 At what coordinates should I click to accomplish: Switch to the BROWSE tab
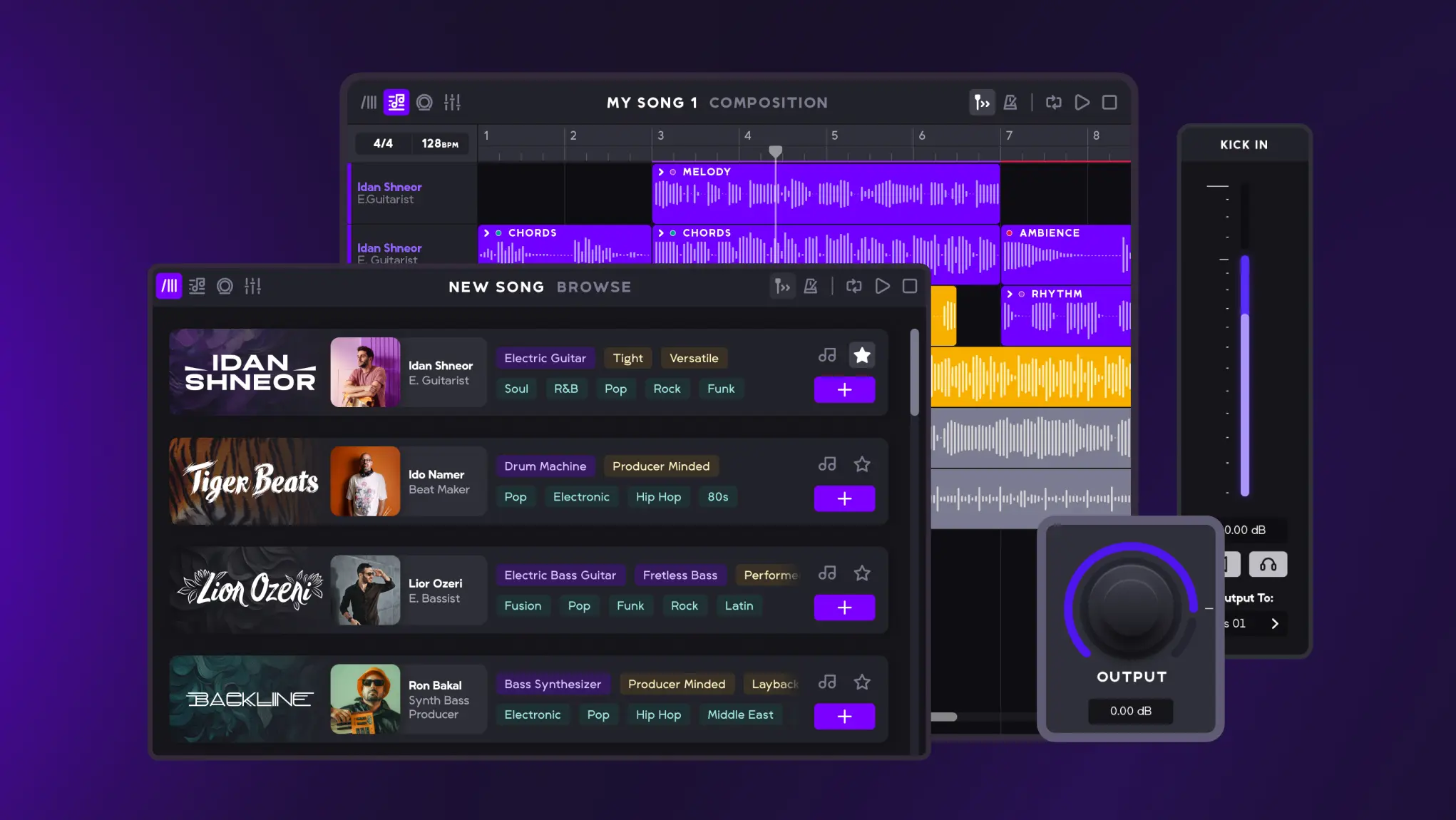pyautogui.click(x=595, y=287)
